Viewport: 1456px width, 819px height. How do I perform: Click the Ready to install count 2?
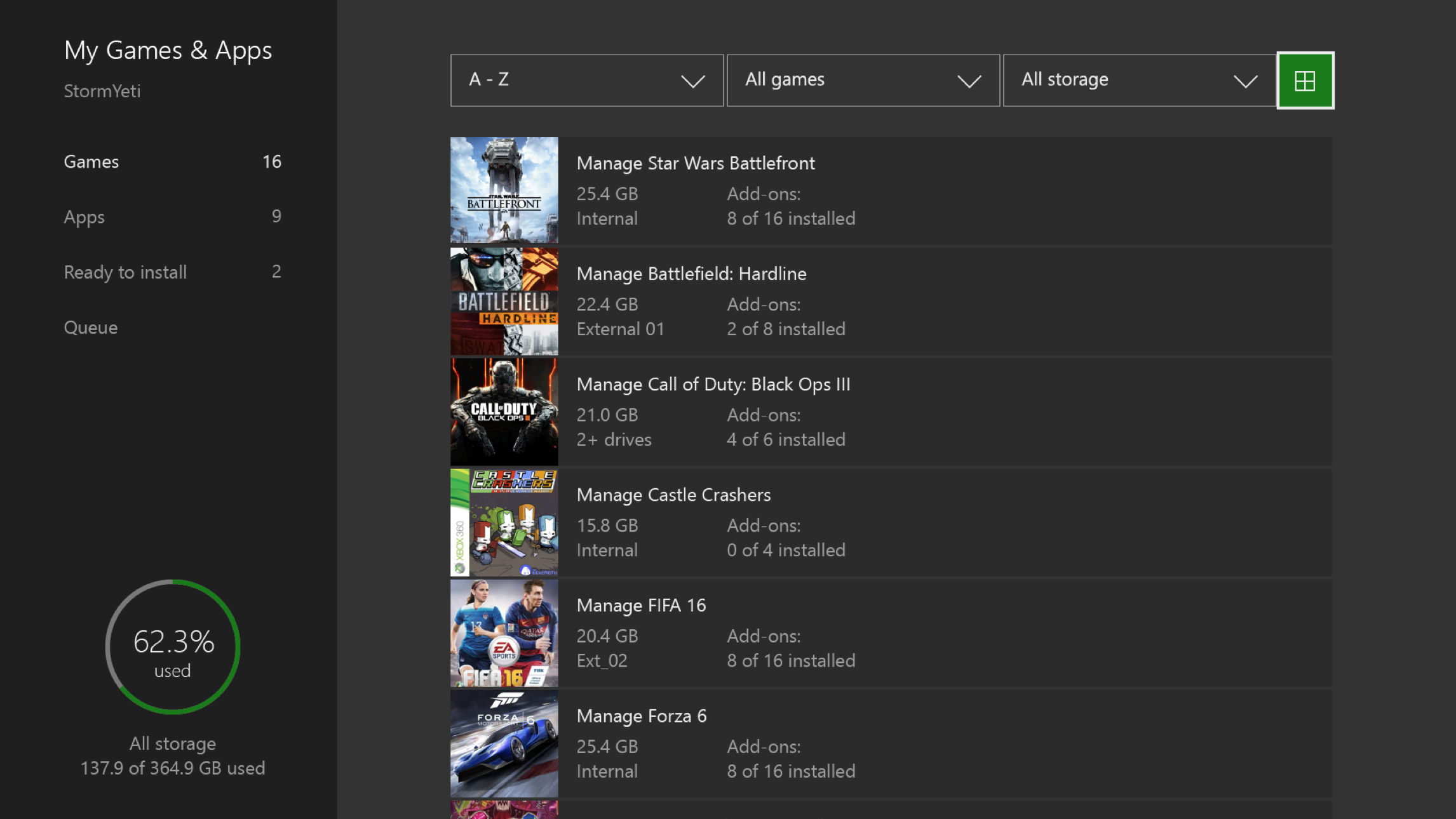point(276,272)
